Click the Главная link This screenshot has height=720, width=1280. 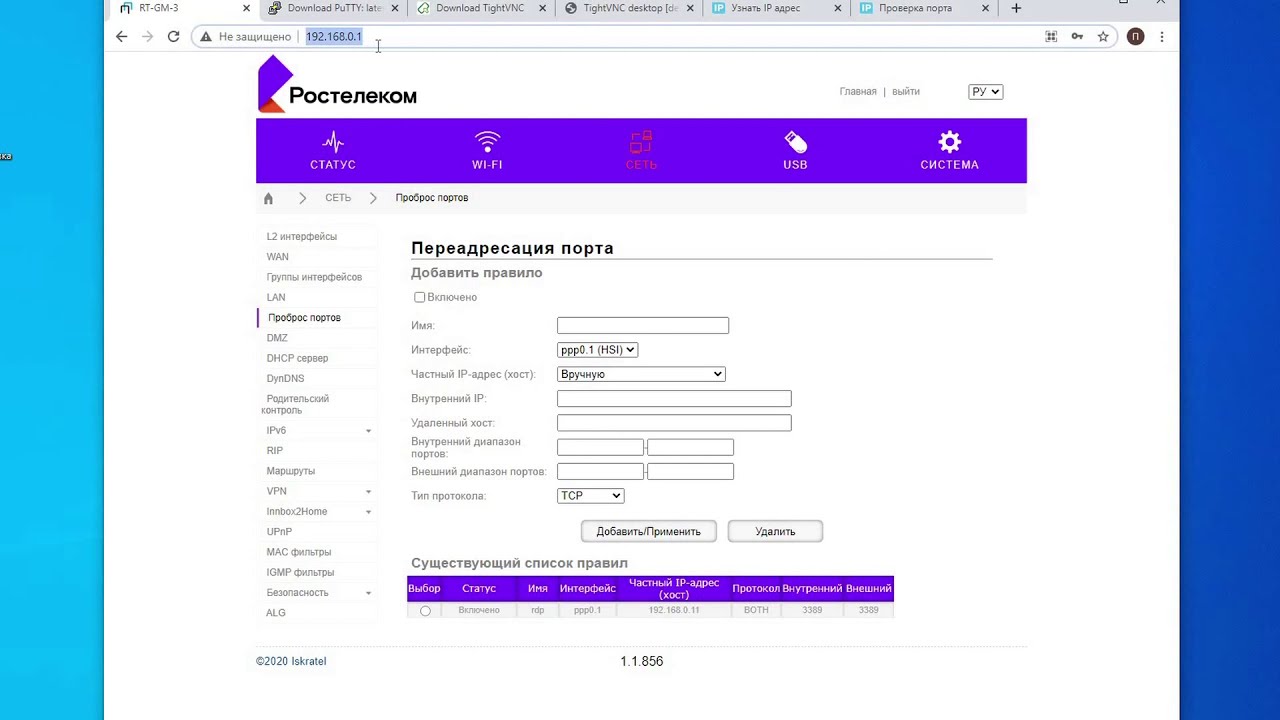[x=858, y=91]
